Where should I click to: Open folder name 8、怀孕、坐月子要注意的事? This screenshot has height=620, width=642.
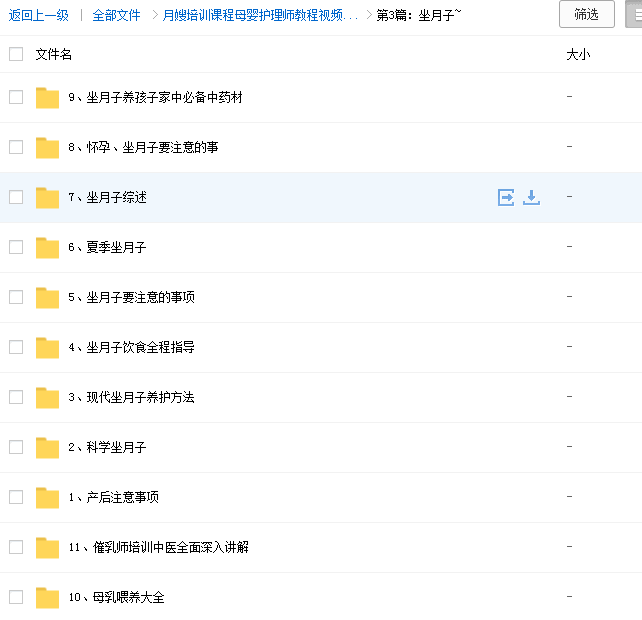[143, 147]
